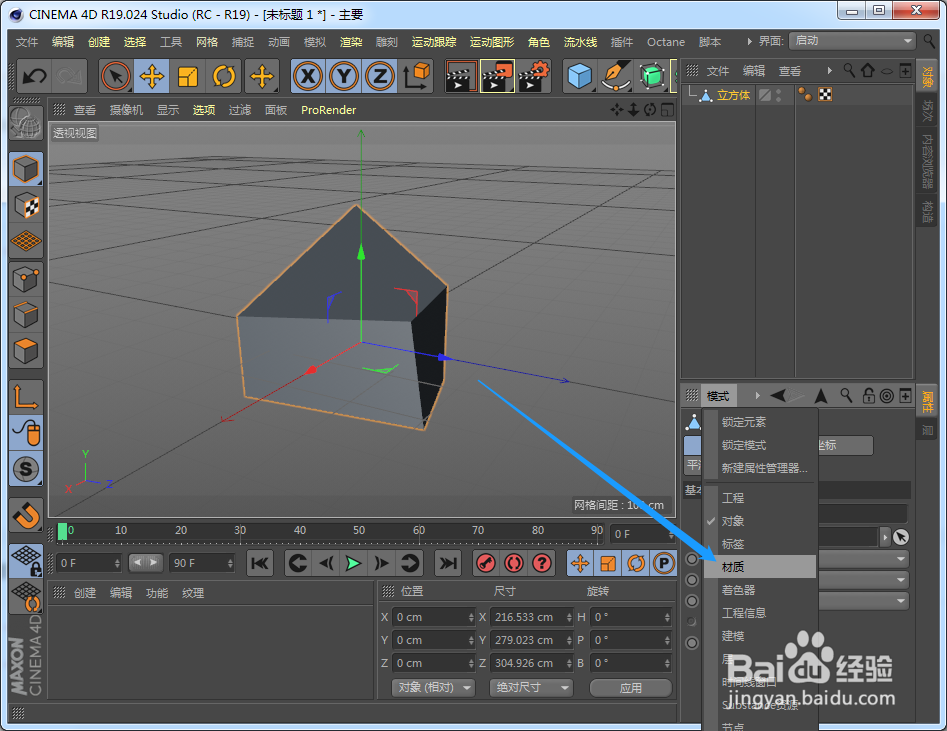Screen dimensions: 947x731
Task: Open Octane menu
Action: pos(666,42)
